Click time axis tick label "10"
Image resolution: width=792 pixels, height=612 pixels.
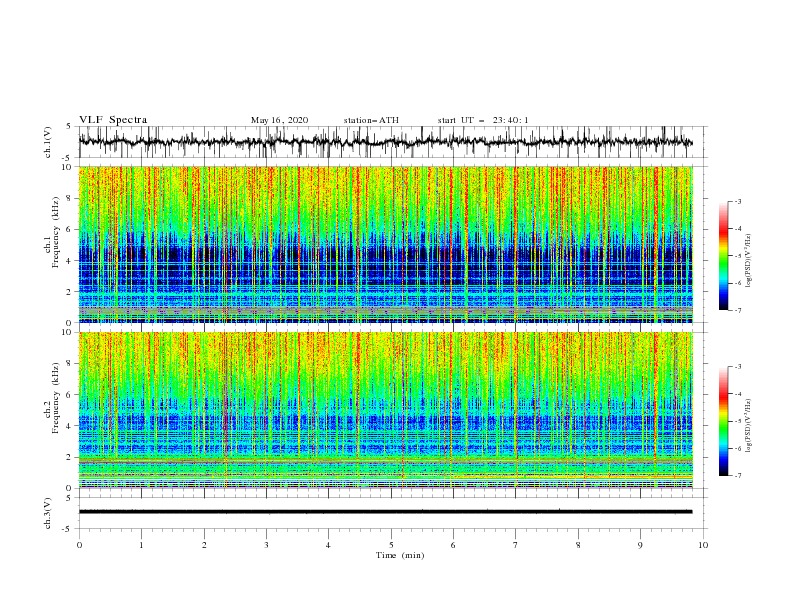[x=703, y=545]
